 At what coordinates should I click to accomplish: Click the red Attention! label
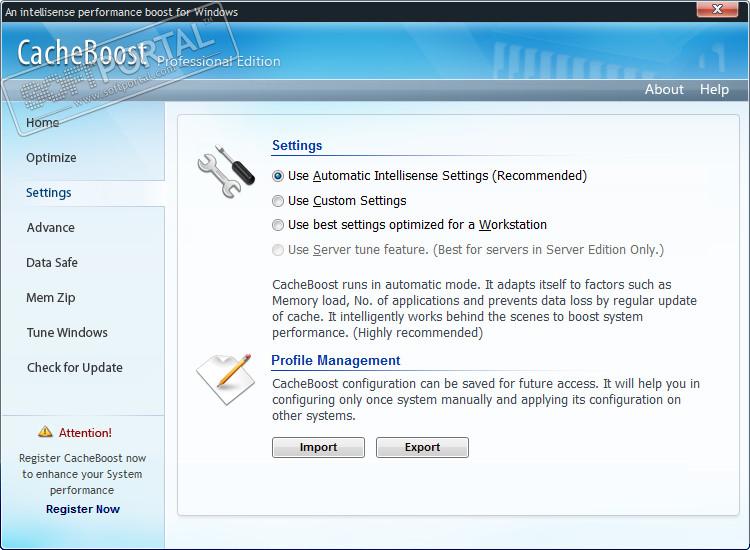(85, 433)
